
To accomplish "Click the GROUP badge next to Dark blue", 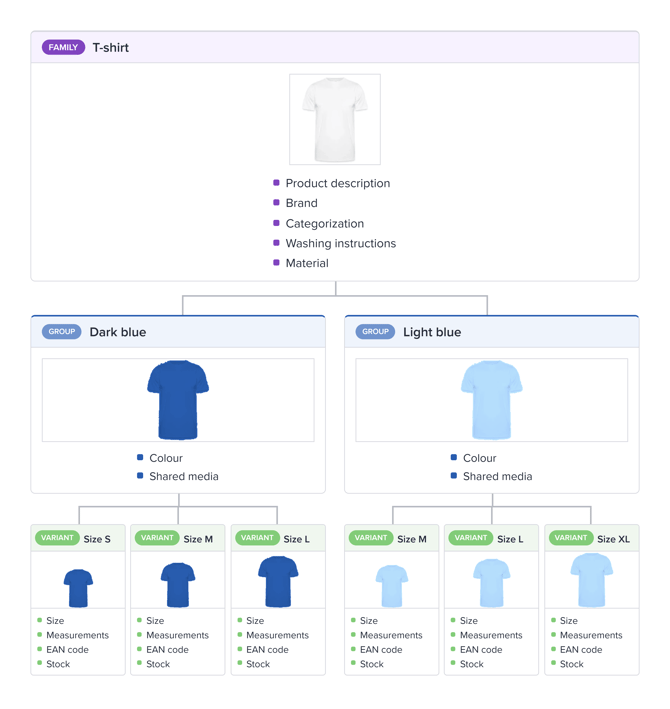I will coord(62,331).
